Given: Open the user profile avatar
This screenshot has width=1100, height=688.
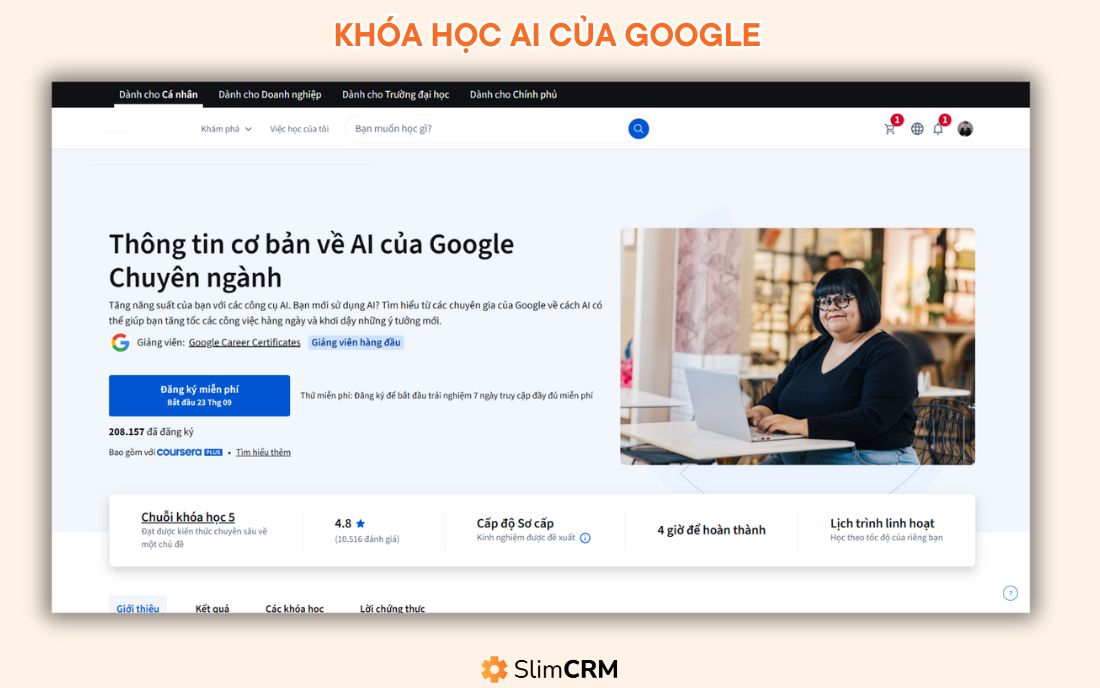Looking at the screenshot, I should pos(965,129).
